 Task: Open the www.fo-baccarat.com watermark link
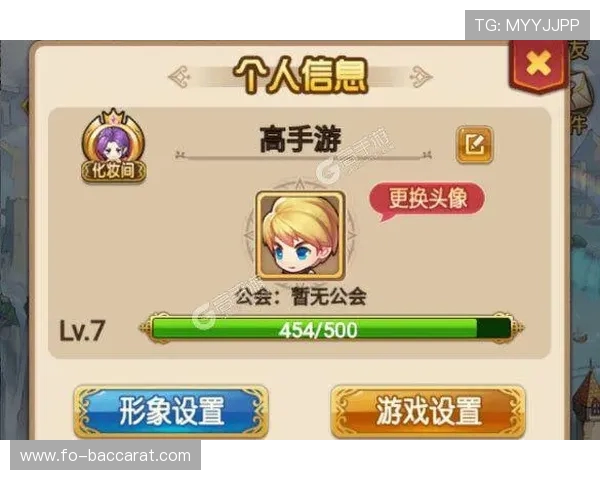pos(105,456)
